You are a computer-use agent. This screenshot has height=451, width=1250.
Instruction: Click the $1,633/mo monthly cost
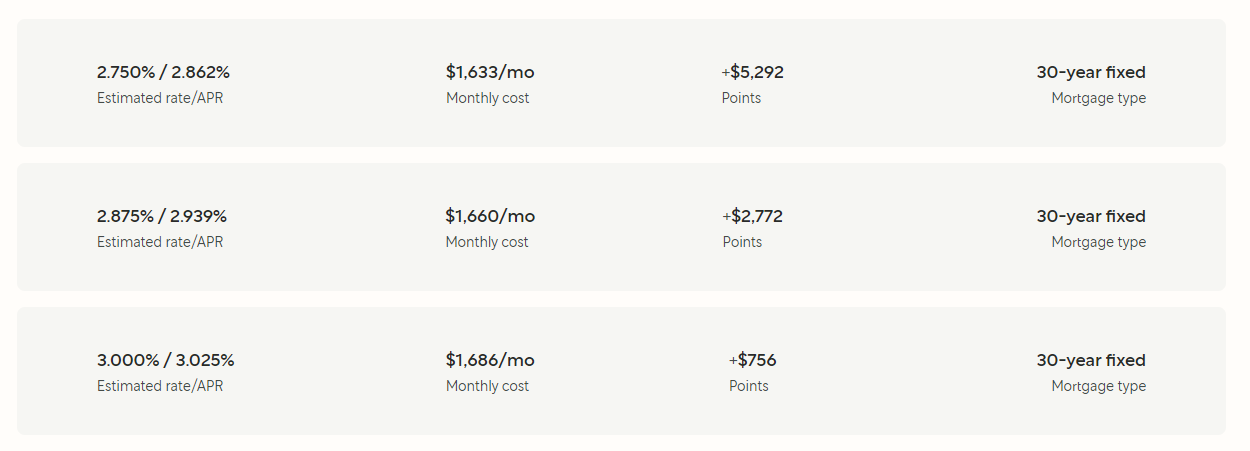pos(490,72)
